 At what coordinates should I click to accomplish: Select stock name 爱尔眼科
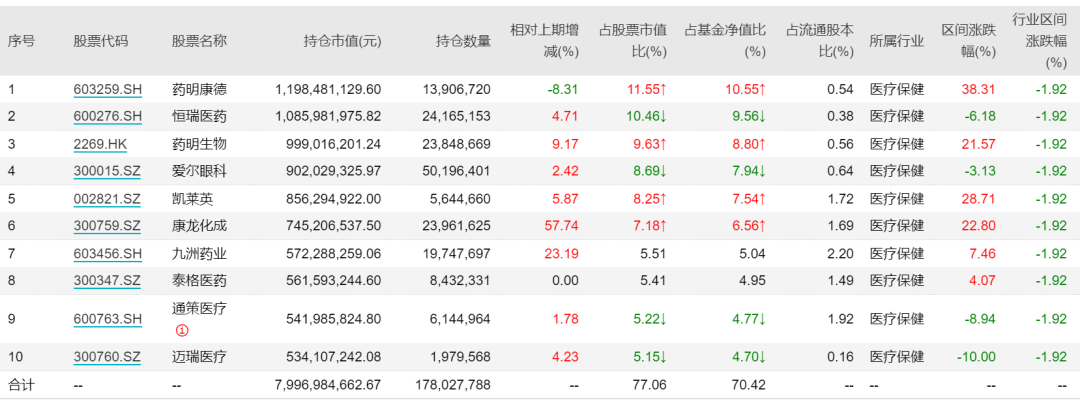tap(199, 171)
